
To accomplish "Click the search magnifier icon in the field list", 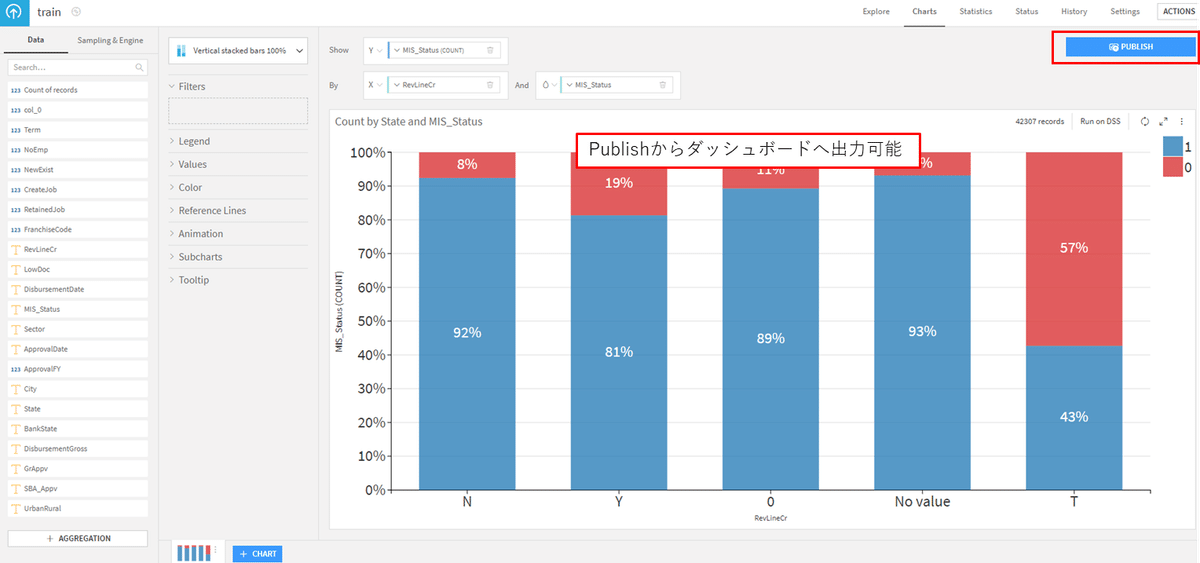I will click(x=140, y=67).
